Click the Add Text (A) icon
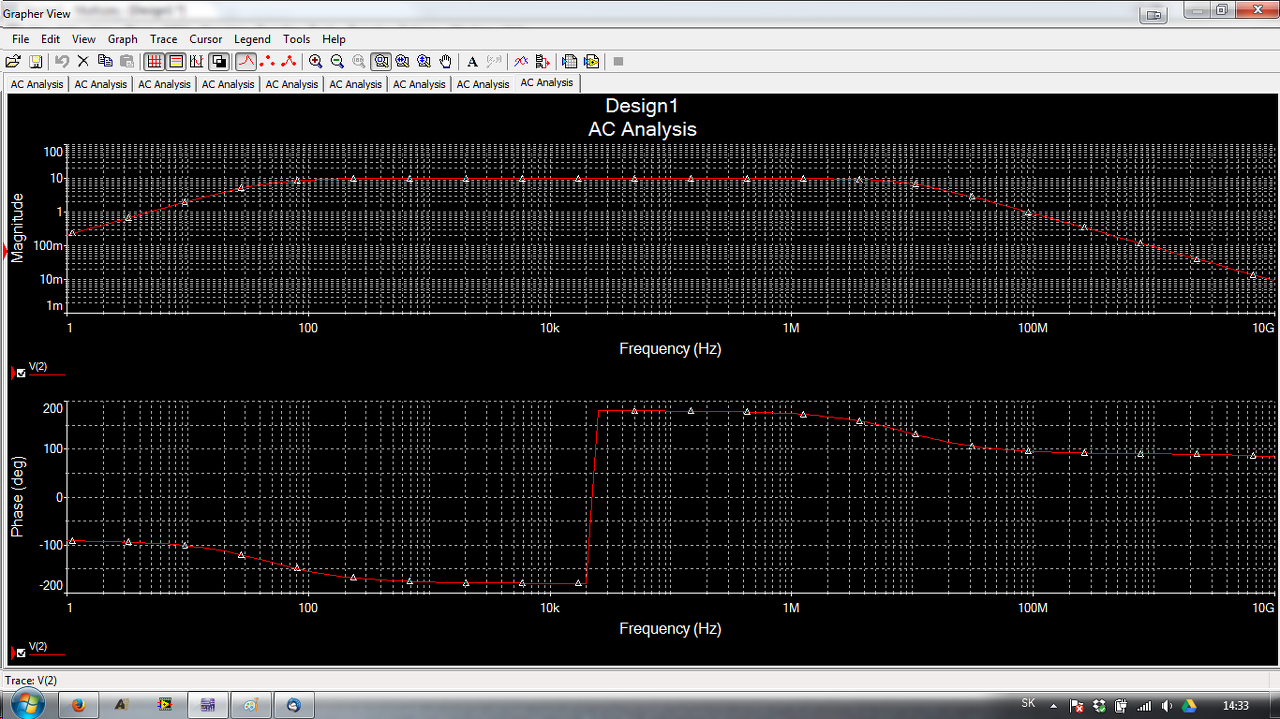The height and width of the screenshot is (719, 1280). tap(473, 61)
